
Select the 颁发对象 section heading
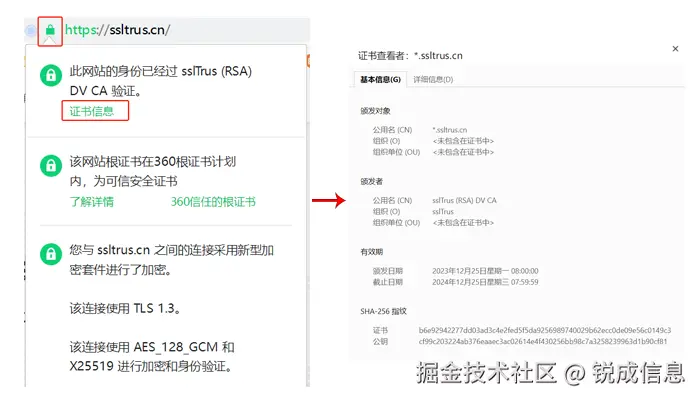pos(375,111)
